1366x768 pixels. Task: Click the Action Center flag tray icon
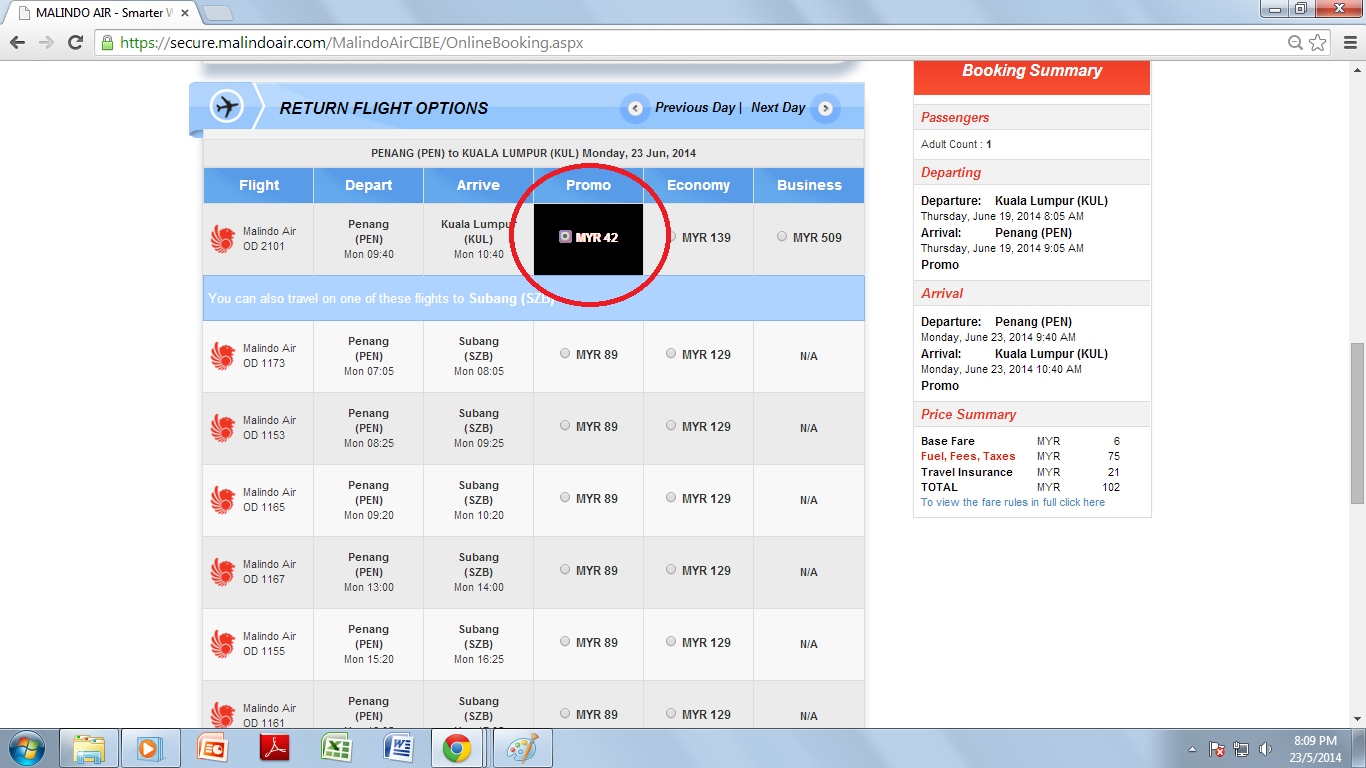click(x=1217, y=749)
